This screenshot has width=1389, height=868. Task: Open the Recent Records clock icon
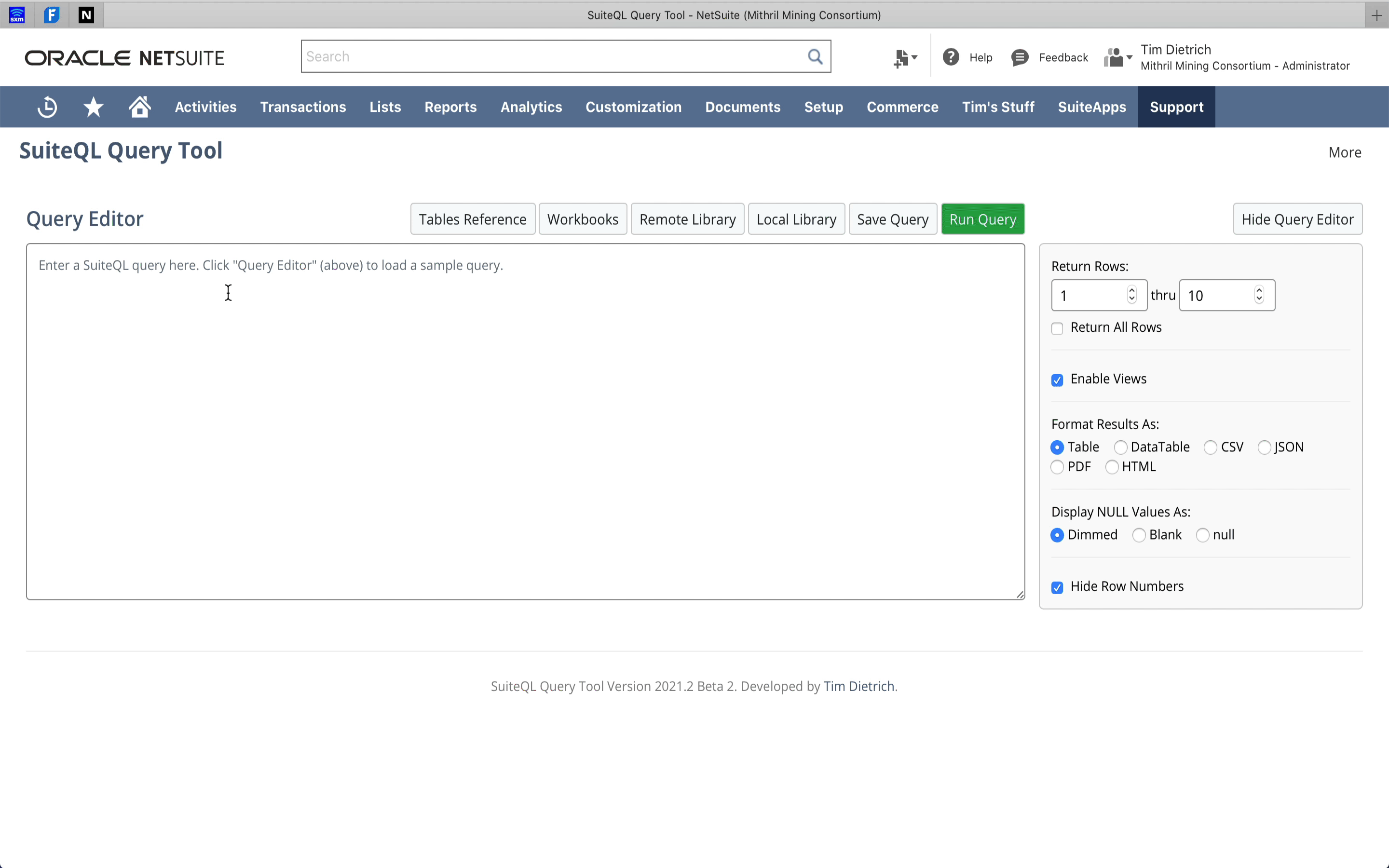tap(47, 107)
